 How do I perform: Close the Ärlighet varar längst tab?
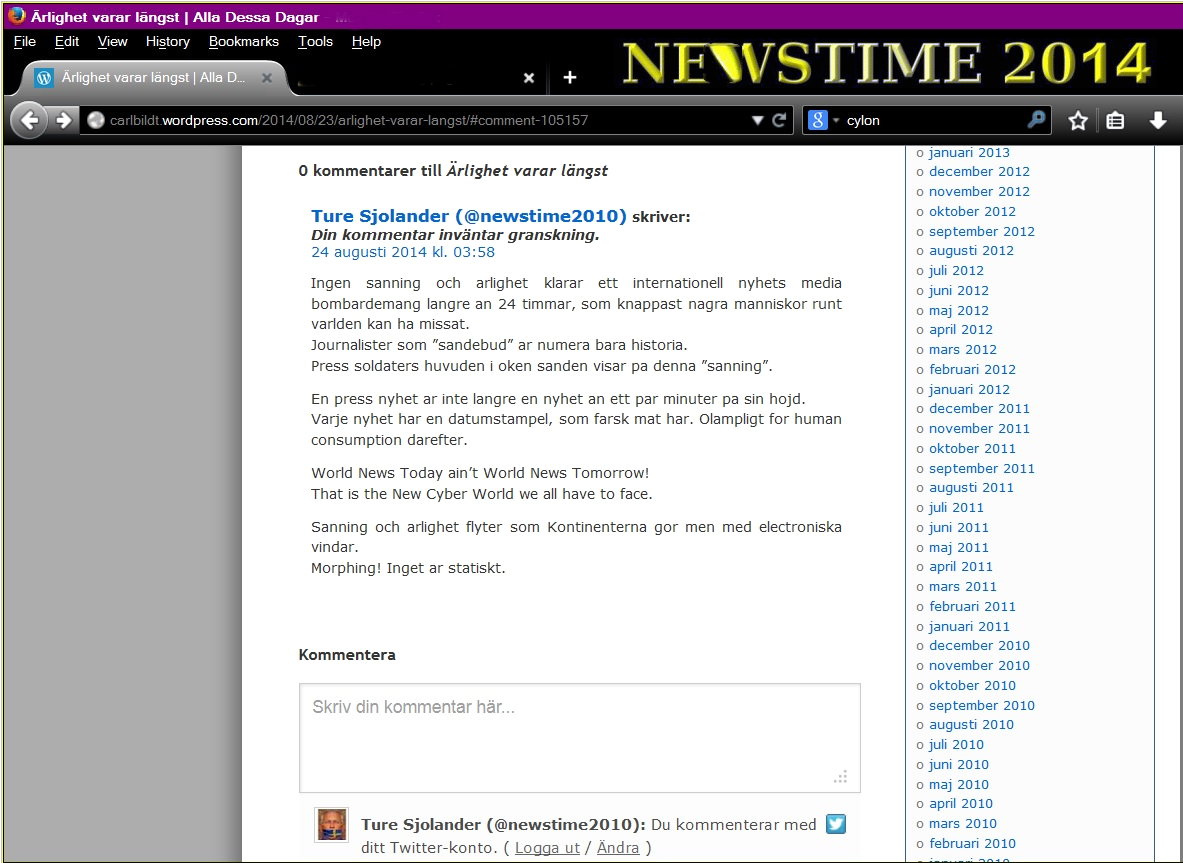click(266, 78)
